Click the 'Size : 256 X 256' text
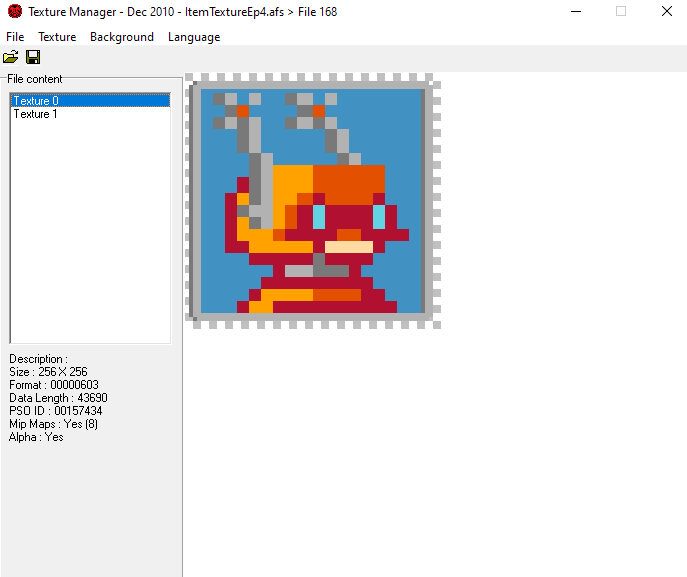687x577 pixels. pyautogui.click(x=48, y=372)
